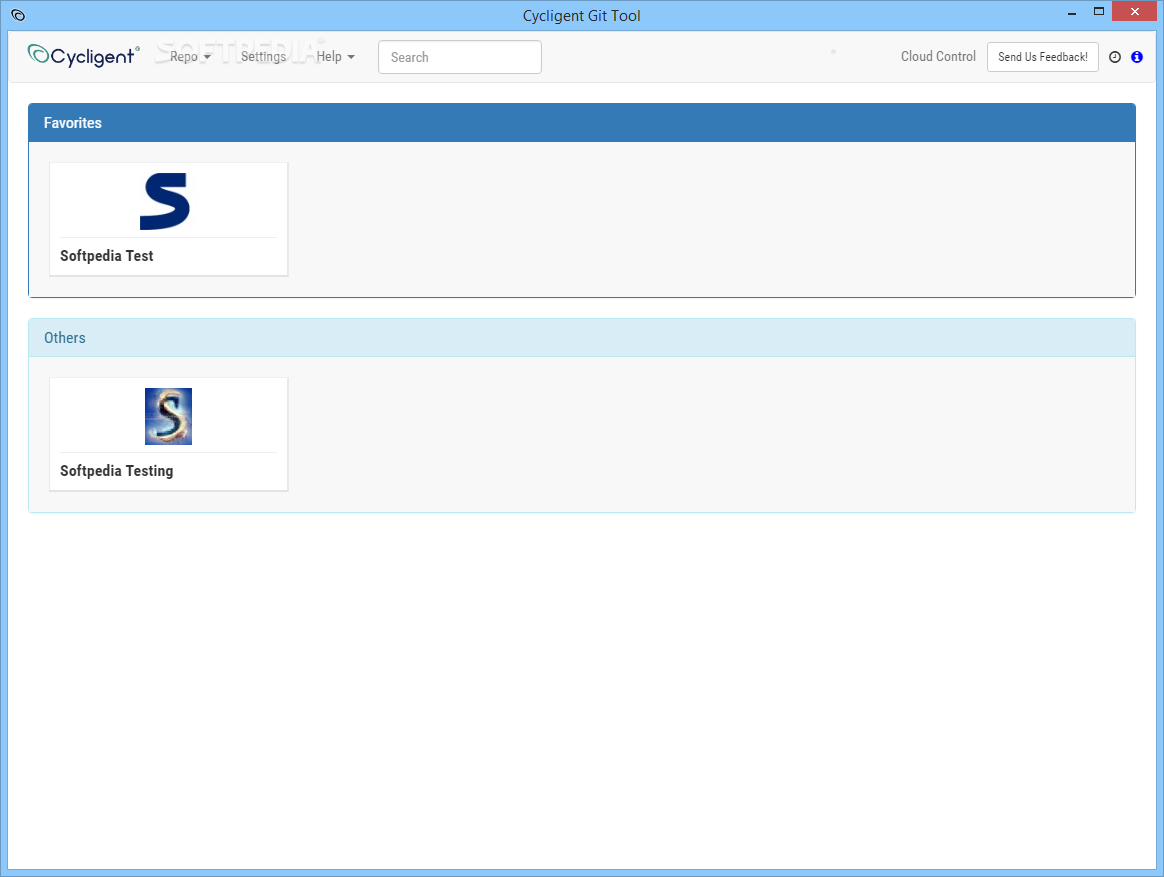Select the Softpedia Testing label

[x=117, y=471]
